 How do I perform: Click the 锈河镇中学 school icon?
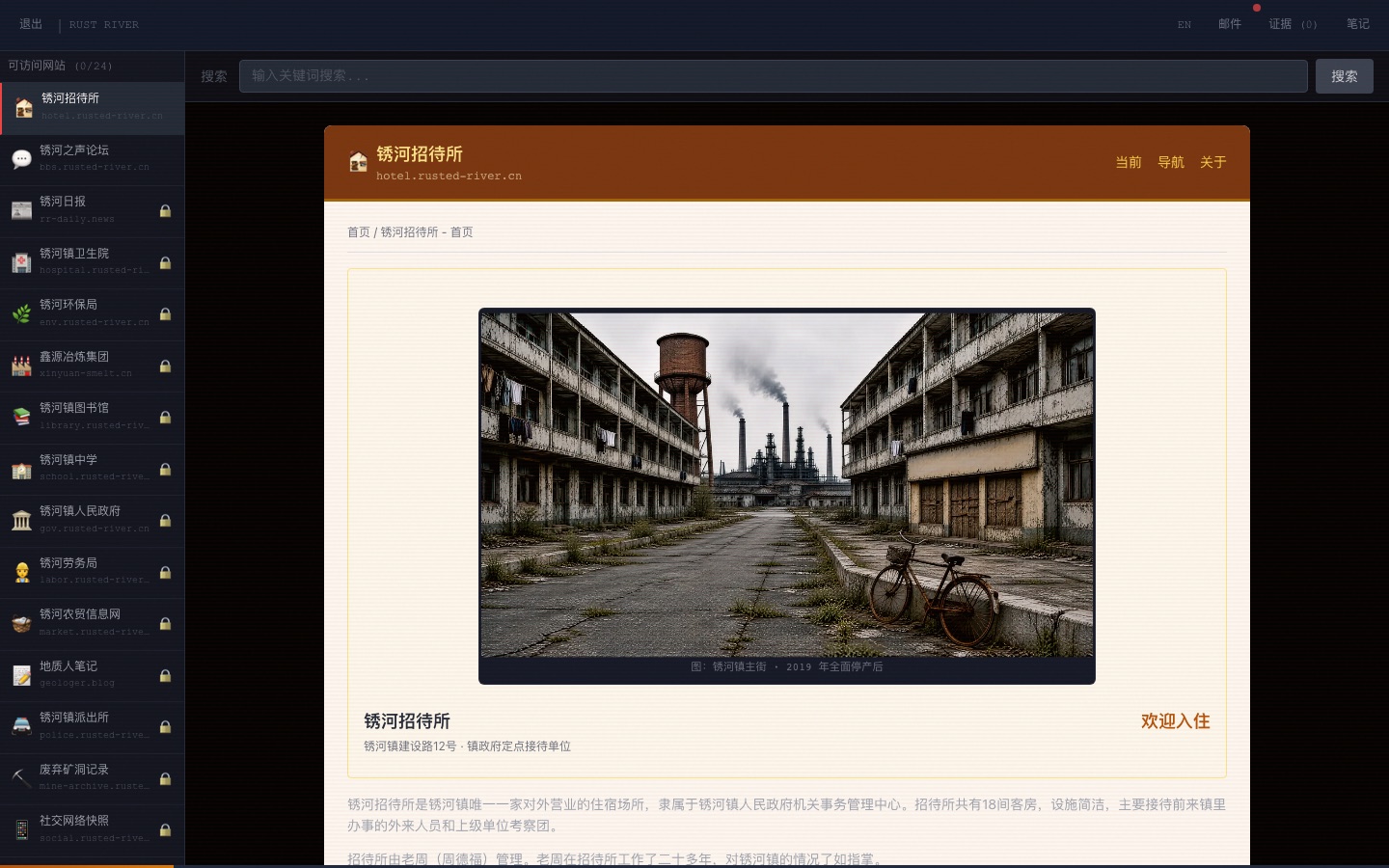[x=22, y=469]
